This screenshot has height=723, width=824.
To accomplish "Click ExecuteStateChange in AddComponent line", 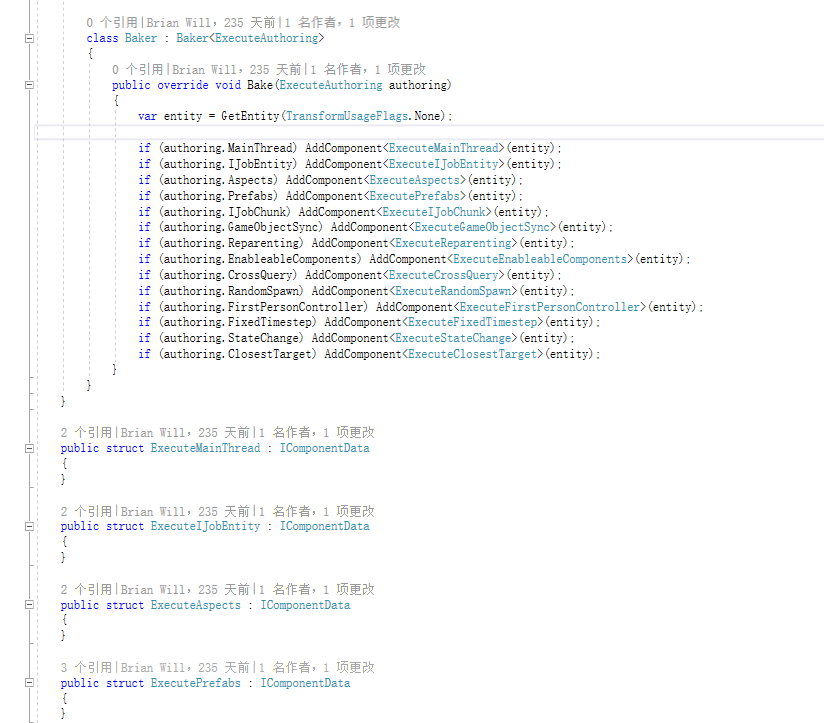I will pos(454,338).
